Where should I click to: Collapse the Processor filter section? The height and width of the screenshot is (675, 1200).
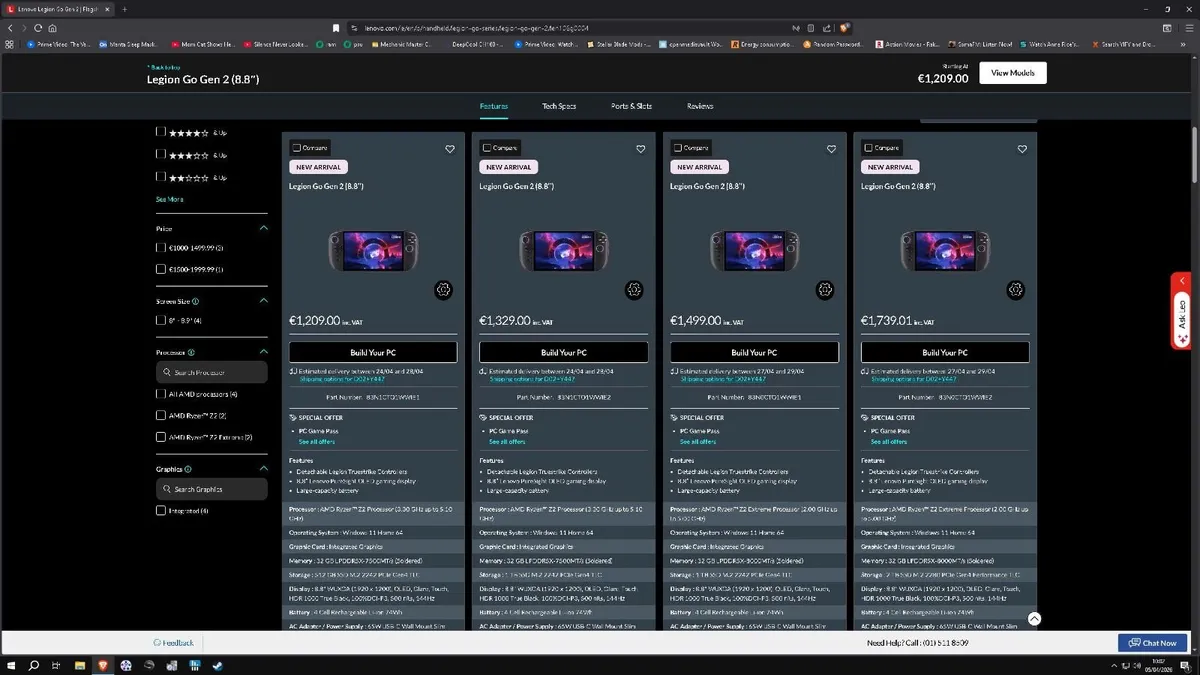click(x=264, y=352)
